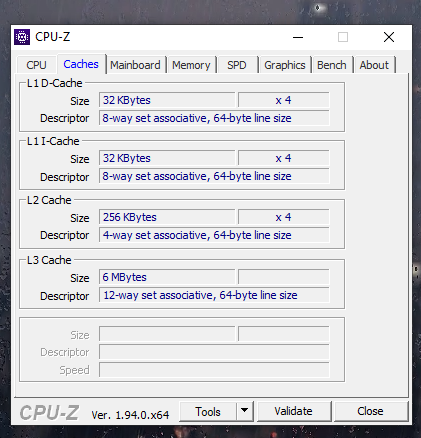Open the Bench tab
Image resolution: width=421 pixels, height=438 pixels.
tap(332, 65)
